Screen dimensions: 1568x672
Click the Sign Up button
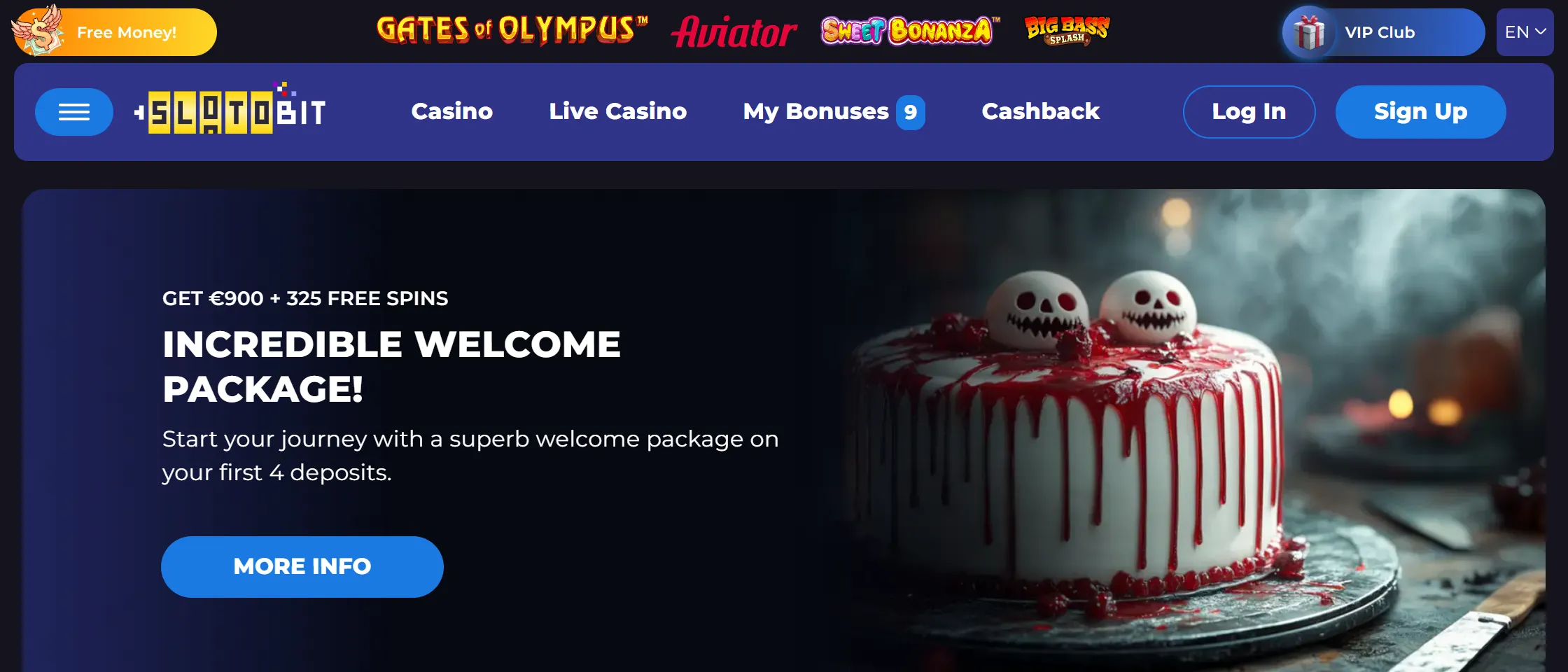pos(1420,112)
